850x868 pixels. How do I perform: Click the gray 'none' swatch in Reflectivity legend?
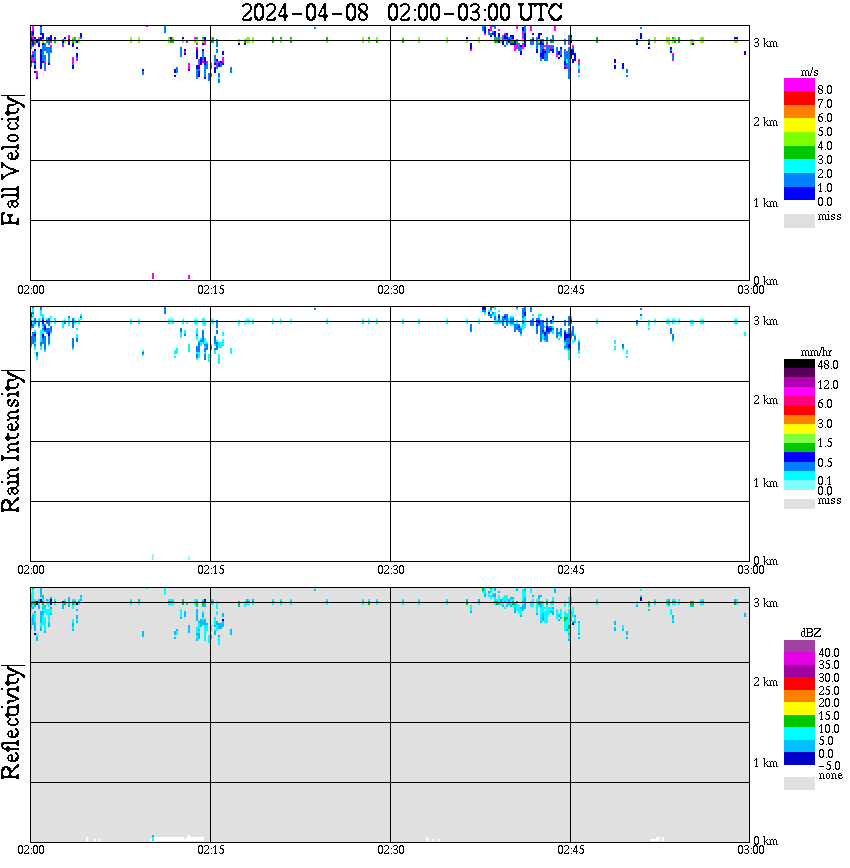(x=799, y=783)
